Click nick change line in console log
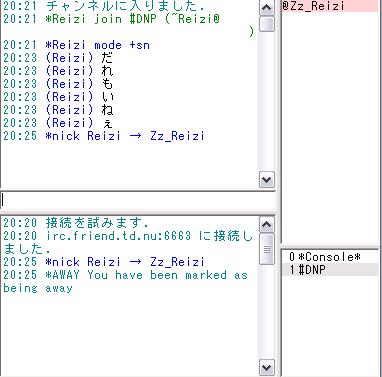Image resolution: width=382 pixels, height=377 pixels. (104, 262)
